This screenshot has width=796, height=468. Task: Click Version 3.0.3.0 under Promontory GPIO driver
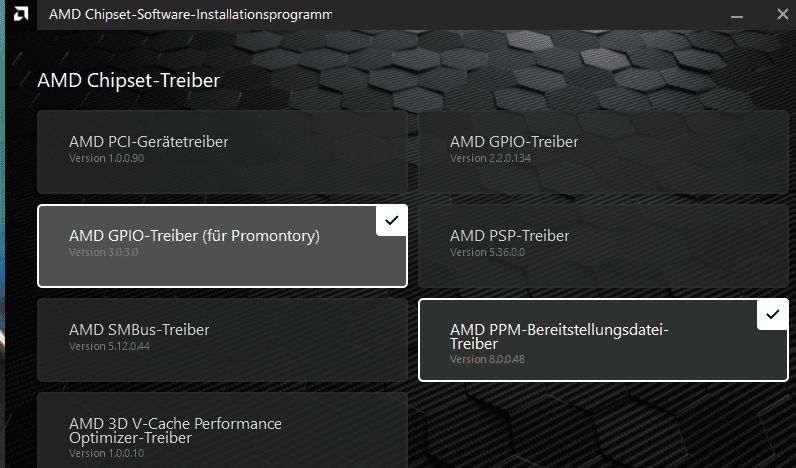coord(104,252)
